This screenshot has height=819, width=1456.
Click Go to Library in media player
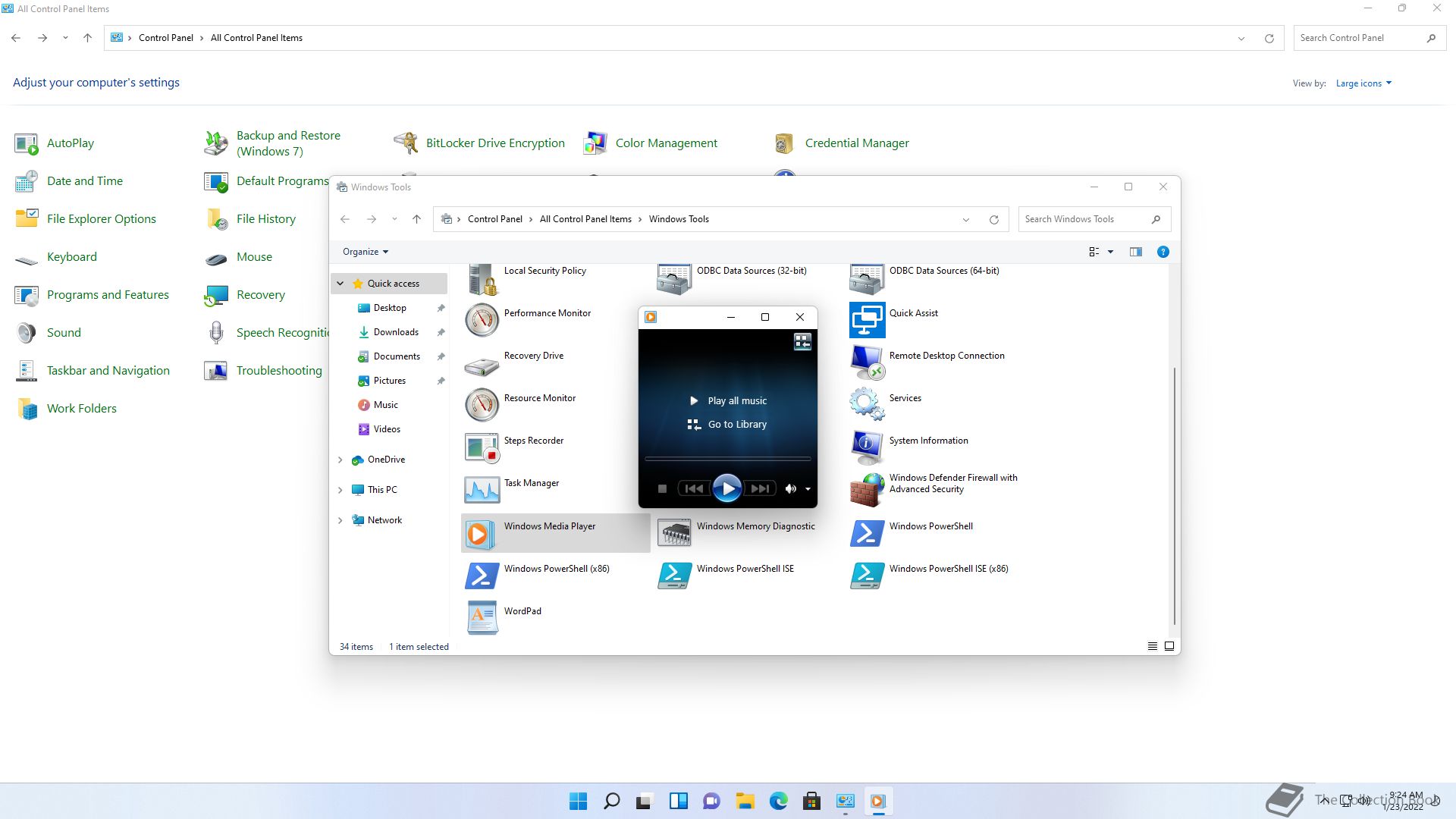coord(728,425)
